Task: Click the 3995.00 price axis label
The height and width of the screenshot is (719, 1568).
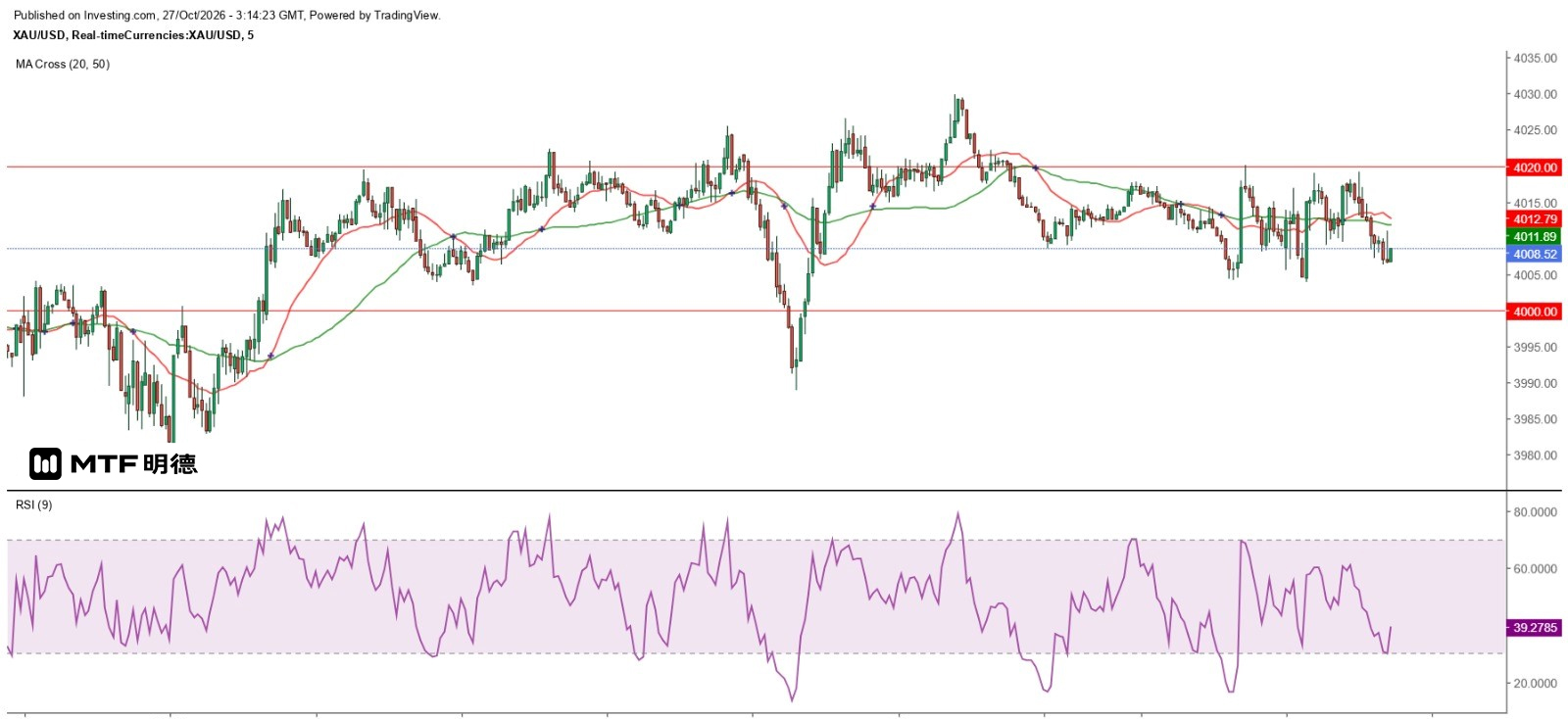Action: 1535,348
